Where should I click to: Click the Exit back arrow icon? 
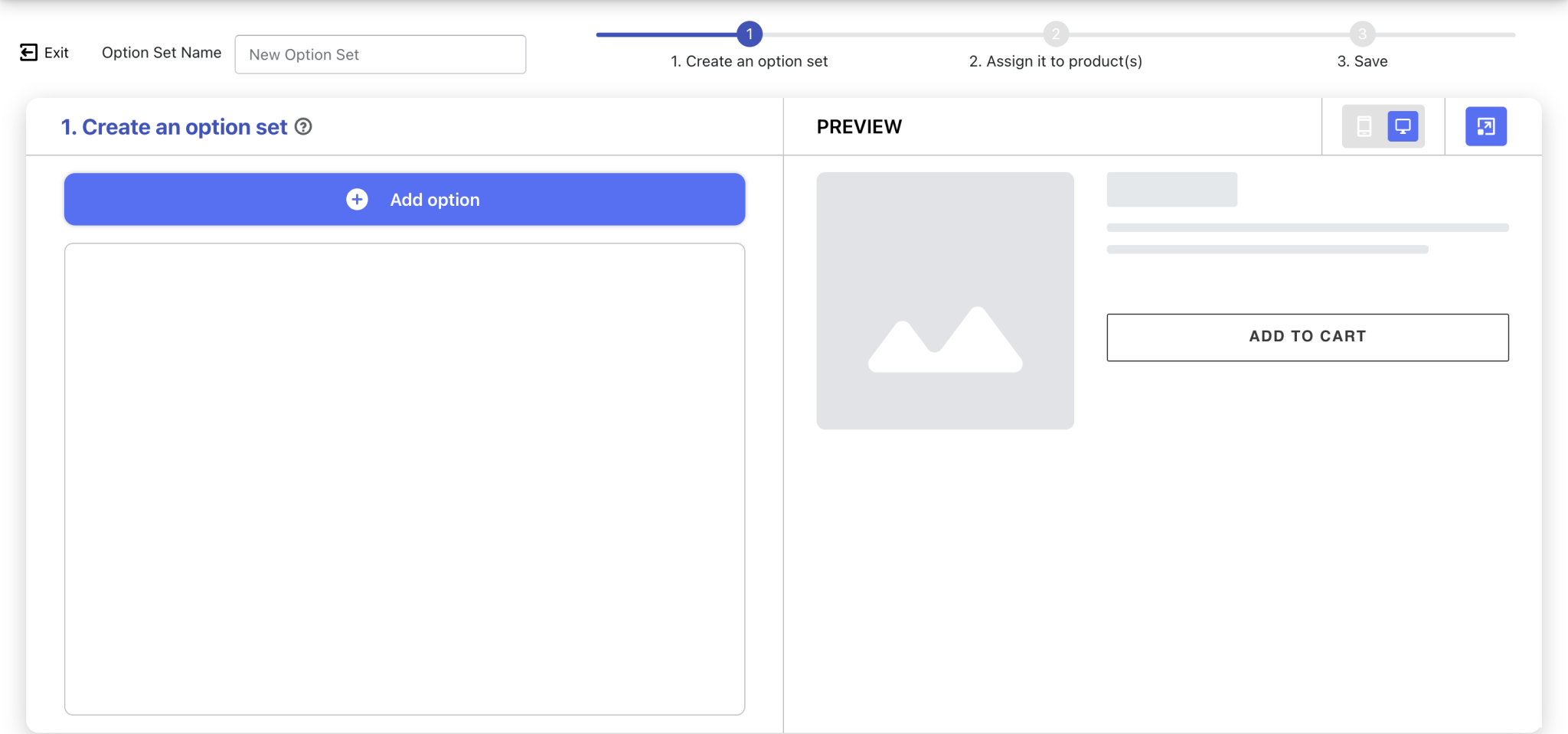tap(29, 52)
